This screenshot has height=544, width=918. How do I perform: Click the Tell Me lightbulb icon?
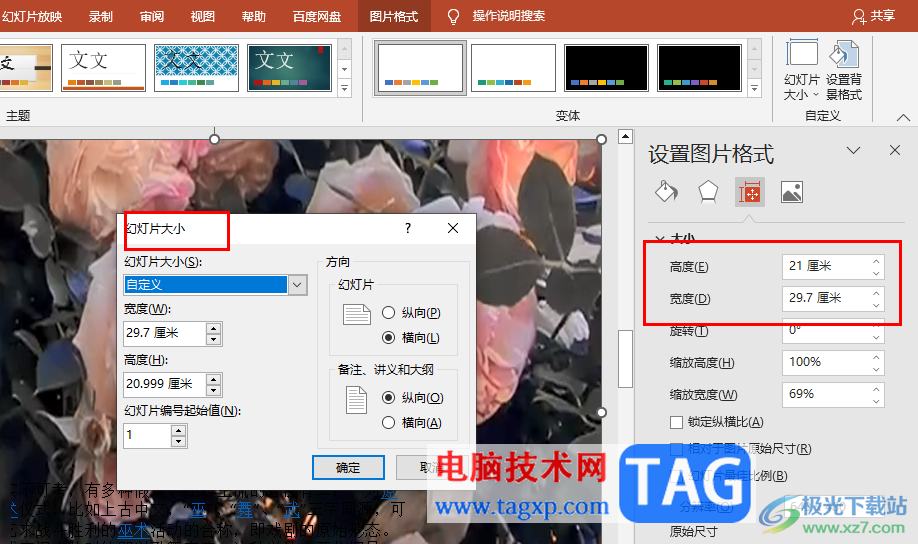coord(453,16)
